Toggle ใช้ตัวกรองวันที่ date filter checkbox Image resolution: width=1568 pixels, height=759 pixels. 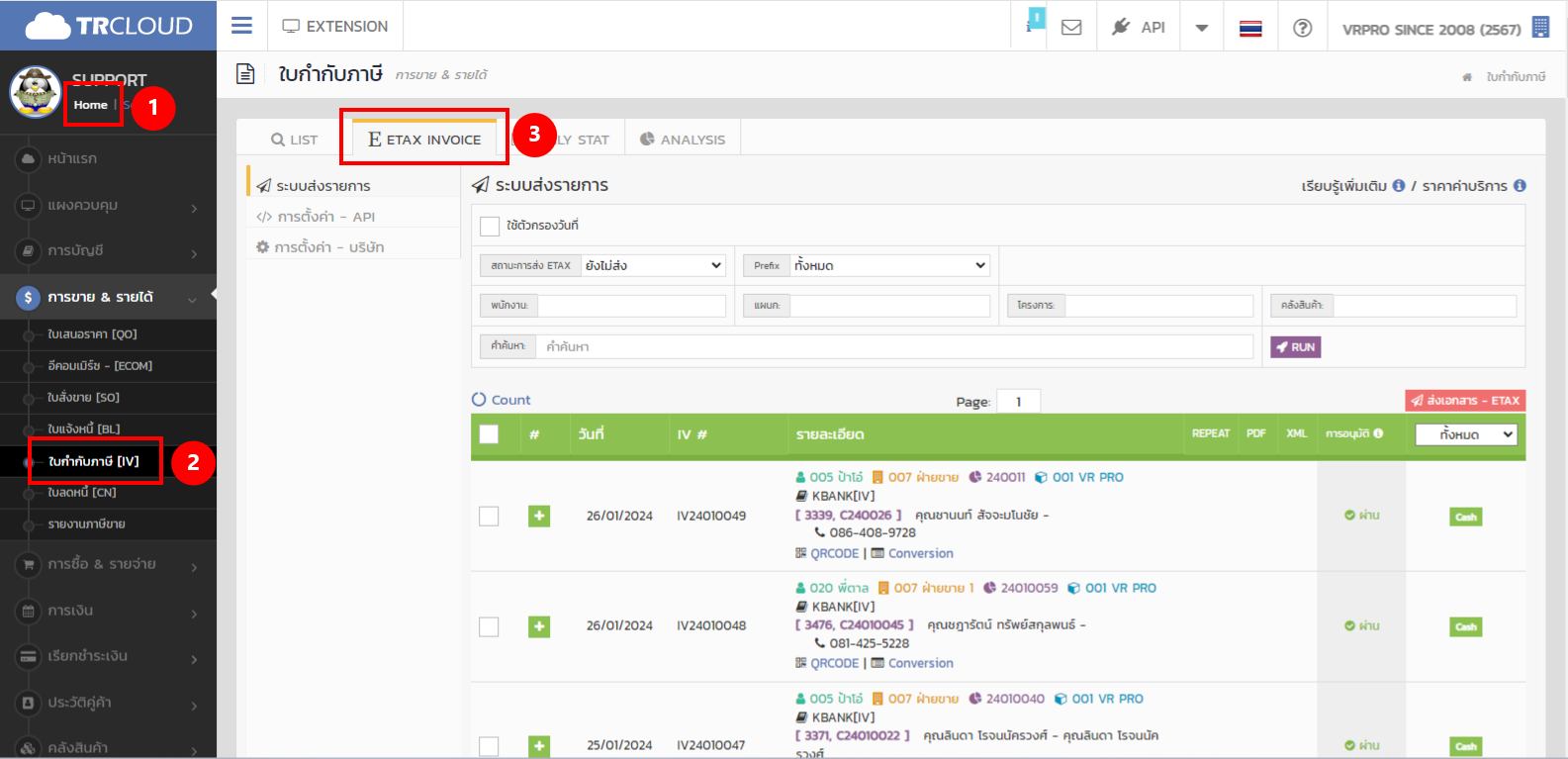pos(490,226)
